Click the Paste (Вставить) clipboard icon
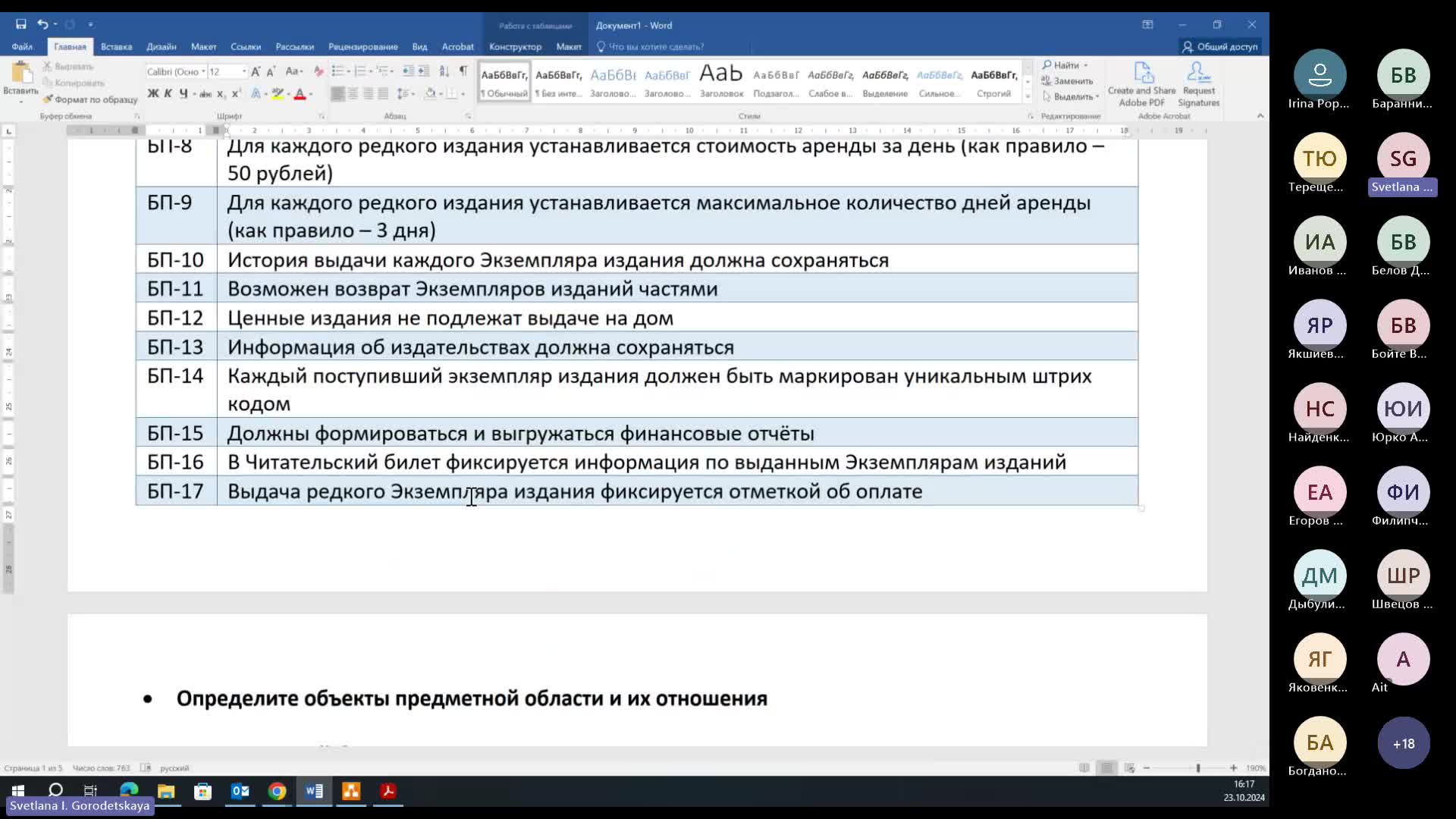1456x819 pixels. coord(20,74)
